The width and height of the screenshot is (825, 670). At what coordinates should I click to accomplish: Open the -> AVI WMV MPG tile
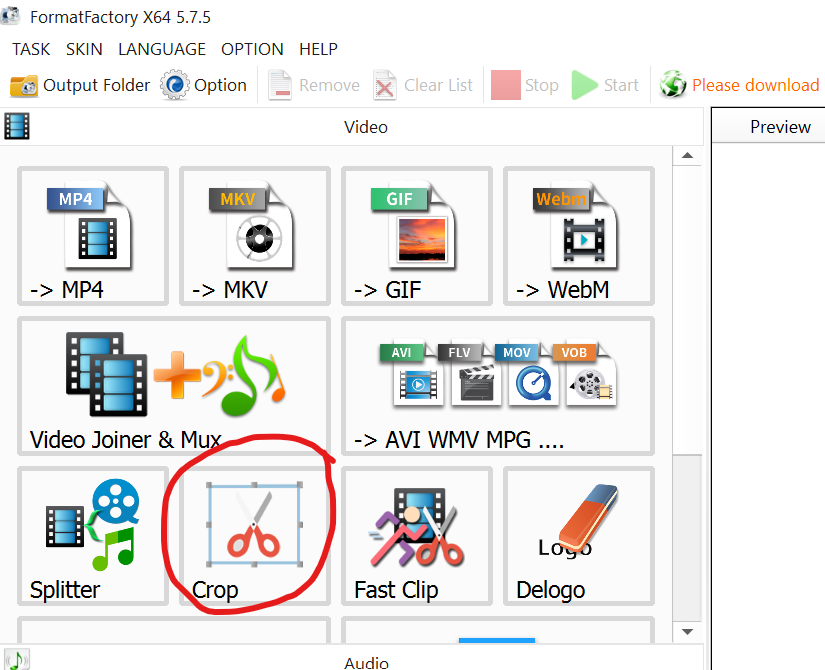click(498, 386)
